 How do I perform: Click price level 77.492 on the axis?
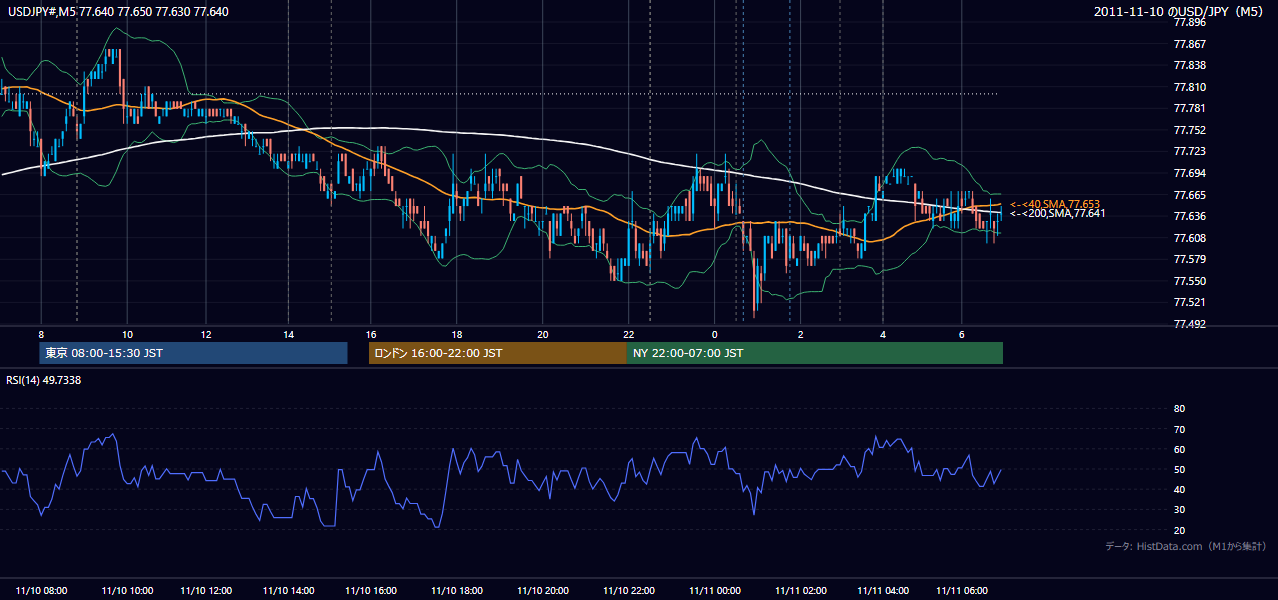[x=1188, y=324]
